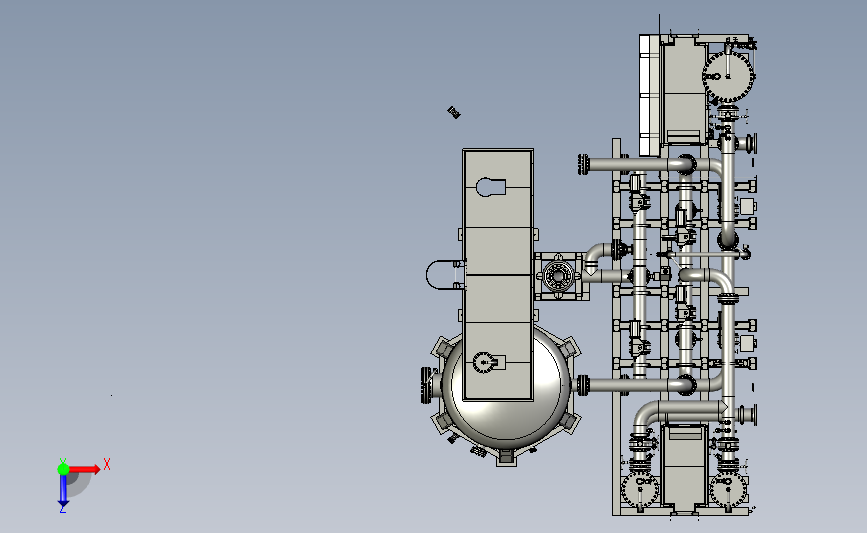Pick the gear-like circular hatch on the platform

tap(484, 363)
